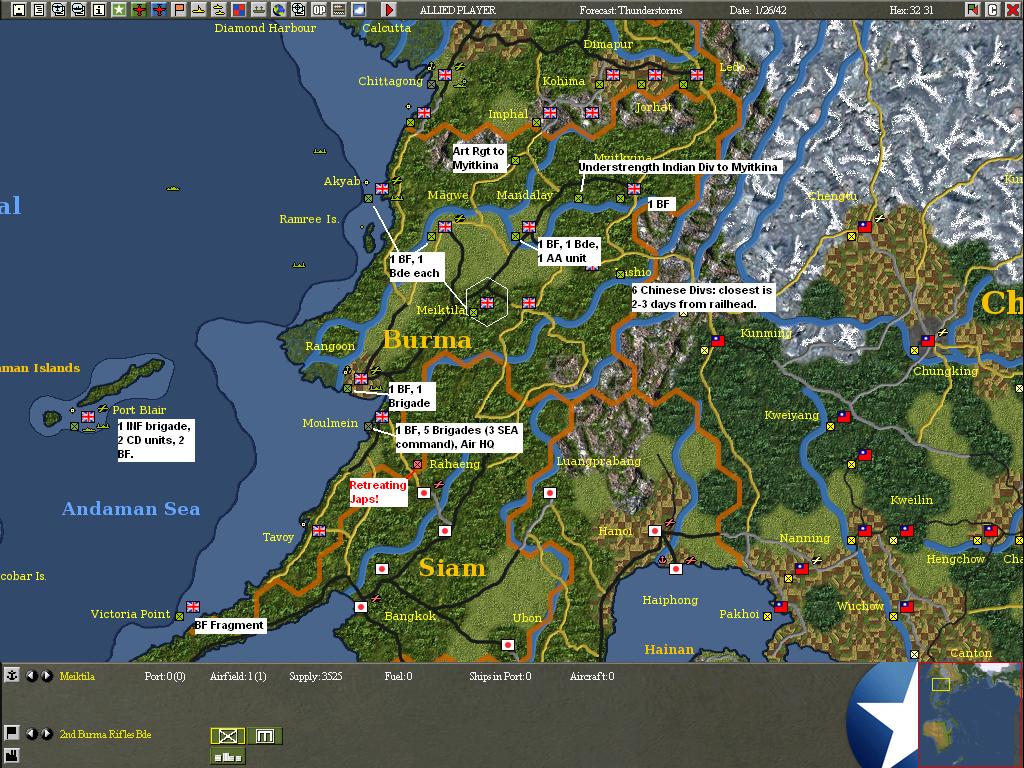The image size is (1024, 768).
Task: Click the save game disk icon
Action: [x=18, y=9]
